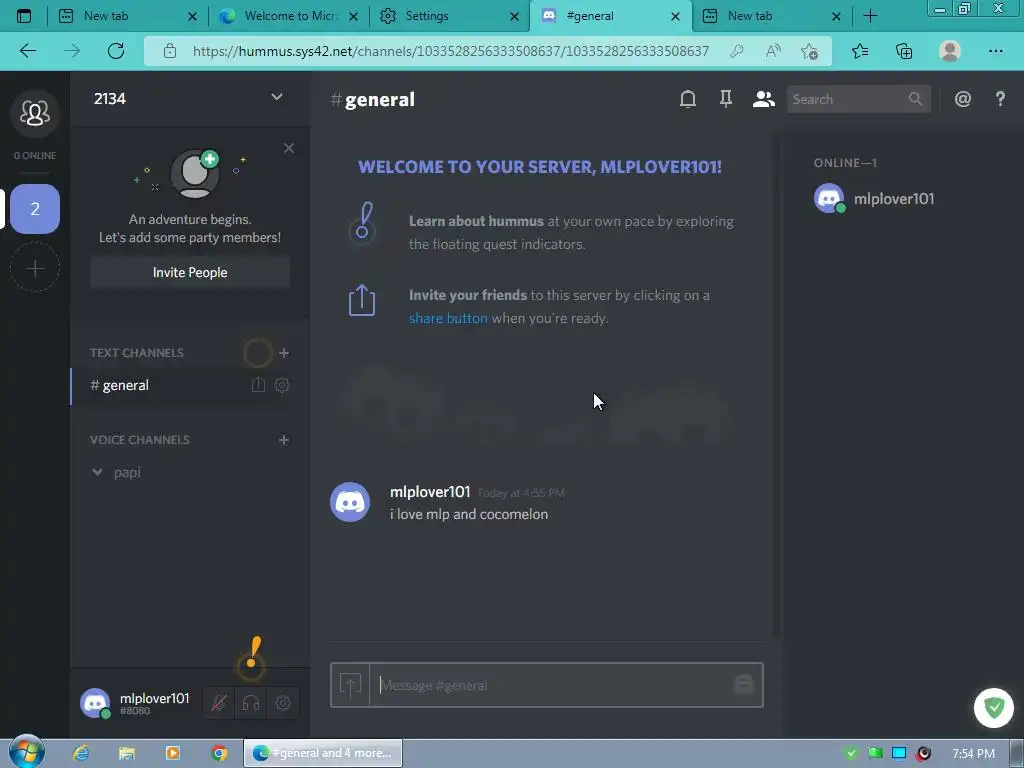1024x768 pixels.
Task: Click the channel Search field
Action: pyautogui.click(x=858, y=99)
